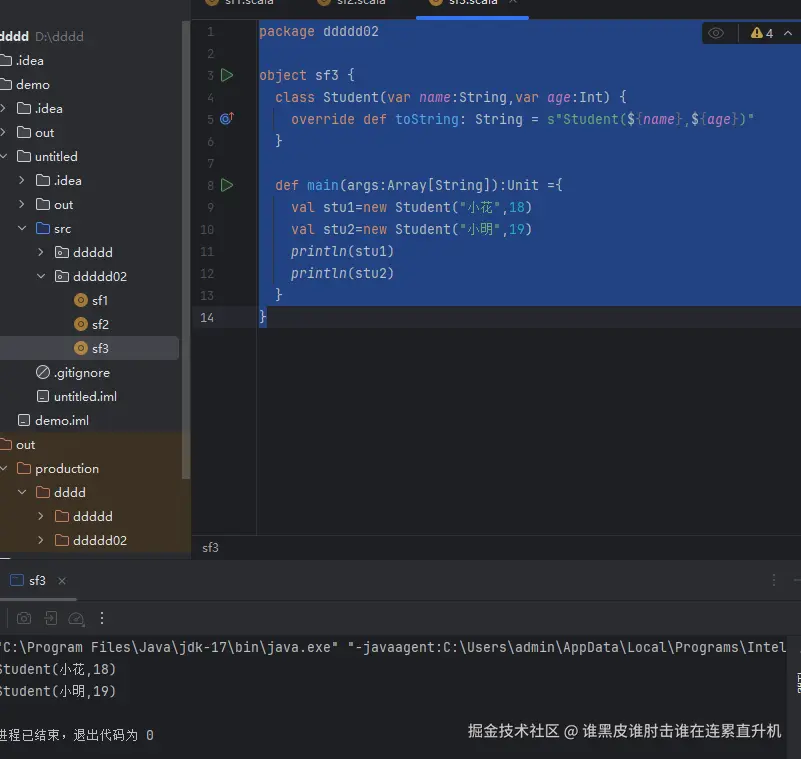
Task: Switch to the sf1.scala editor tab
Action: click(249, 3)
